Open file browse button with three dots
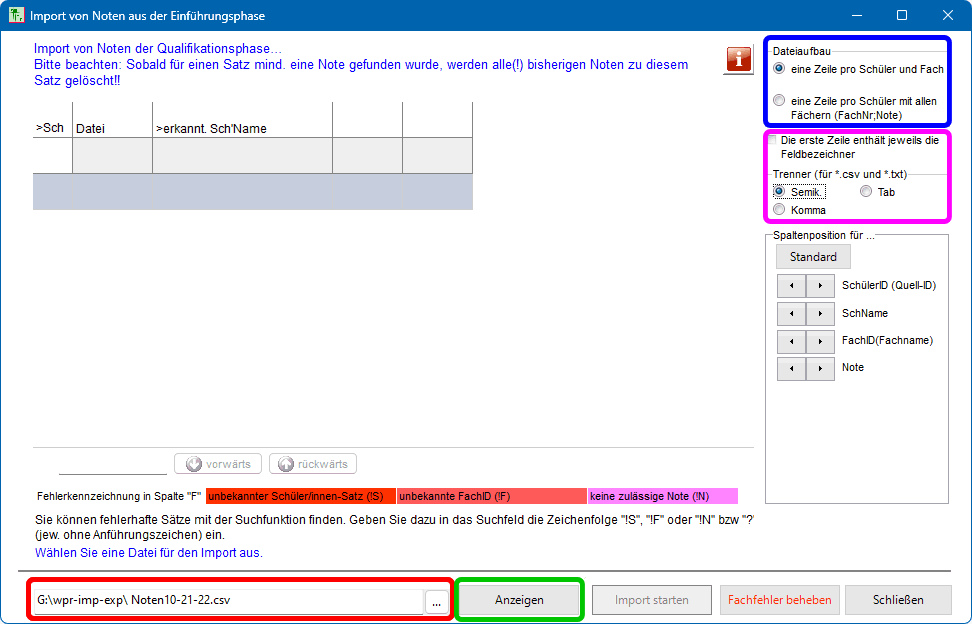The image size is (972, 624). 437,601
